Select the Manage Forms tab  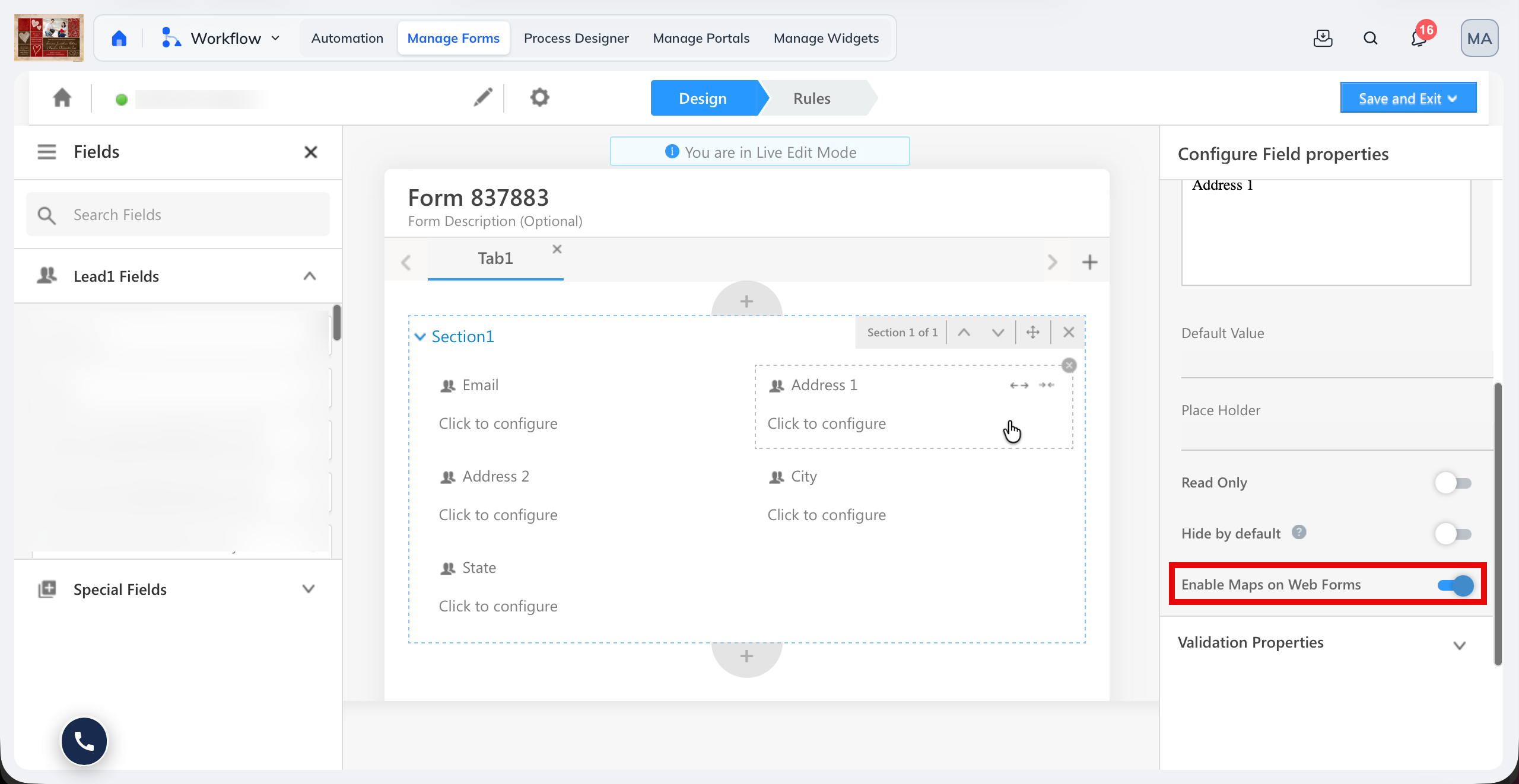[453, 39]
